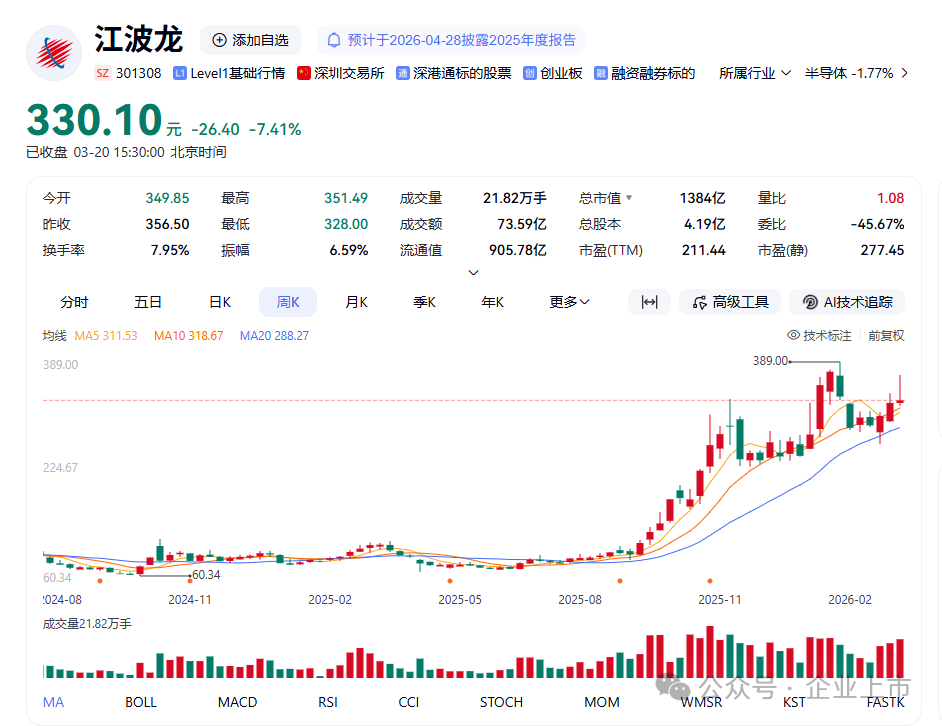Click the 市盈(TTM) 211.44 value

703,250
